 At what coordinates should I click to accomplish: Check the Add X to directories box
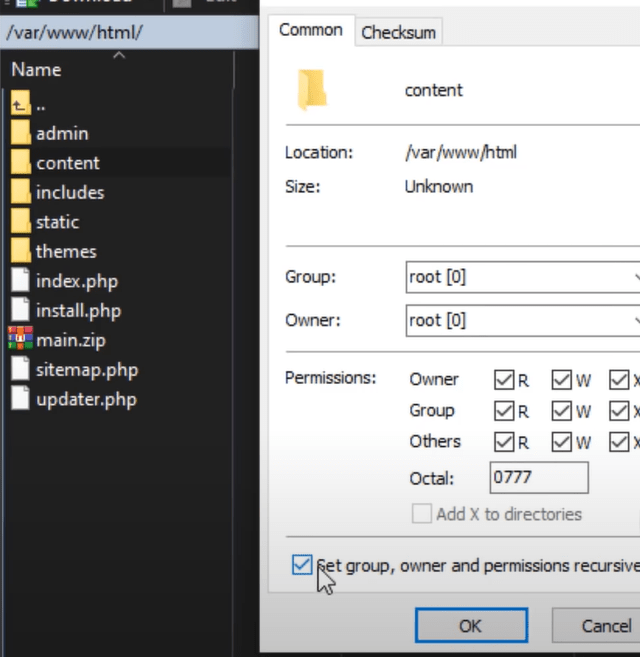pos(422,513)
